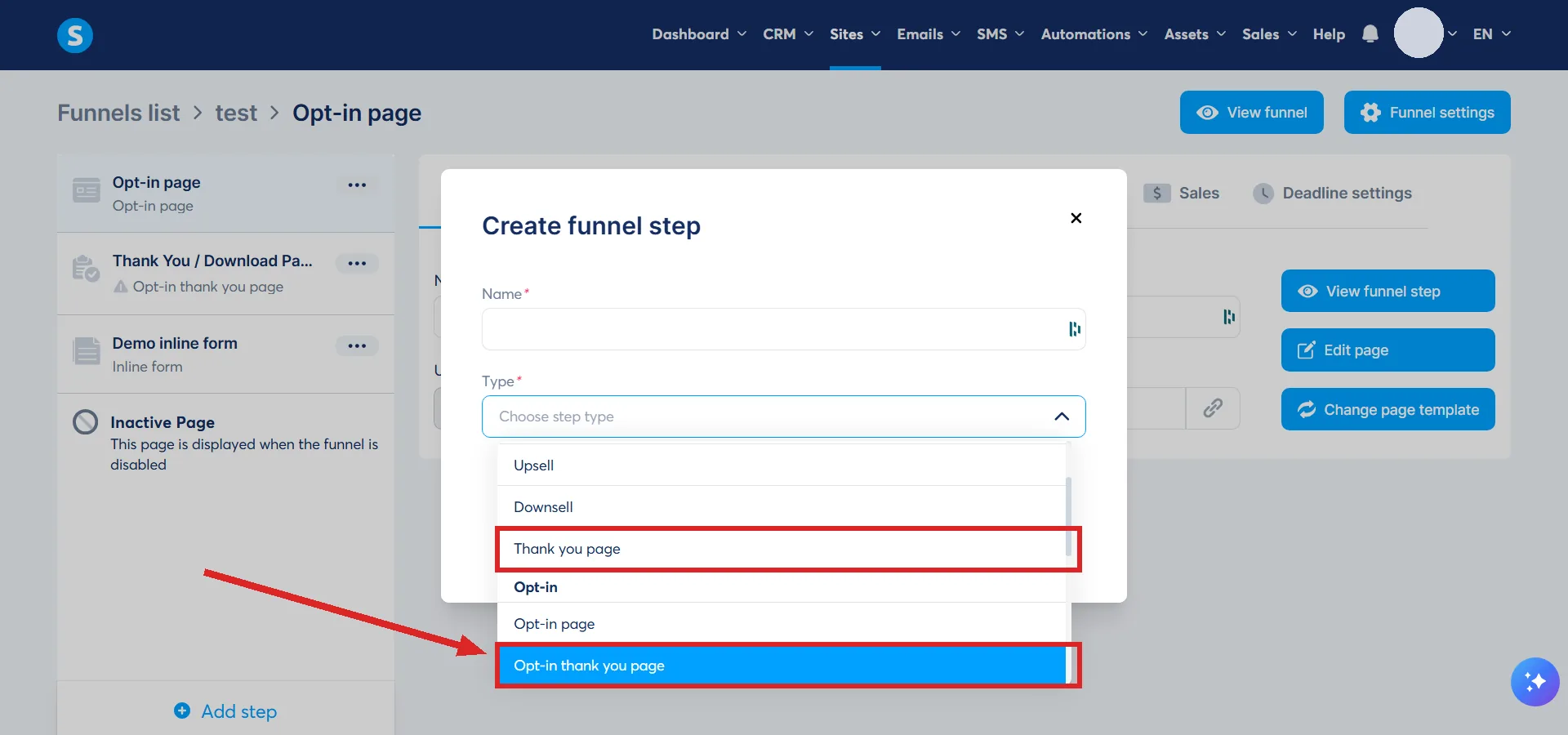Open options for Thank You / Download Page step
Image resolution: width=1568 pixels, height=735 pixels.
tap(357, 263)
